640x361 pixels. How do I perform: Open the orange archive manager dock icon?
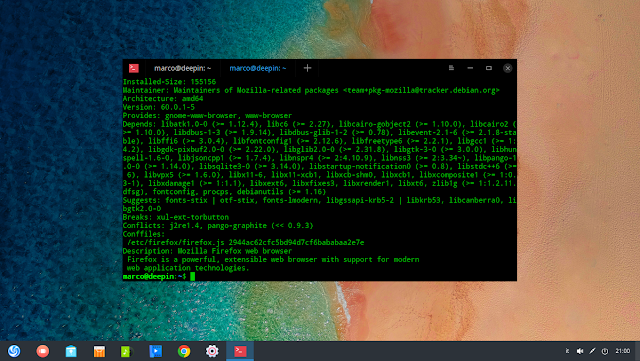[99, 351]
